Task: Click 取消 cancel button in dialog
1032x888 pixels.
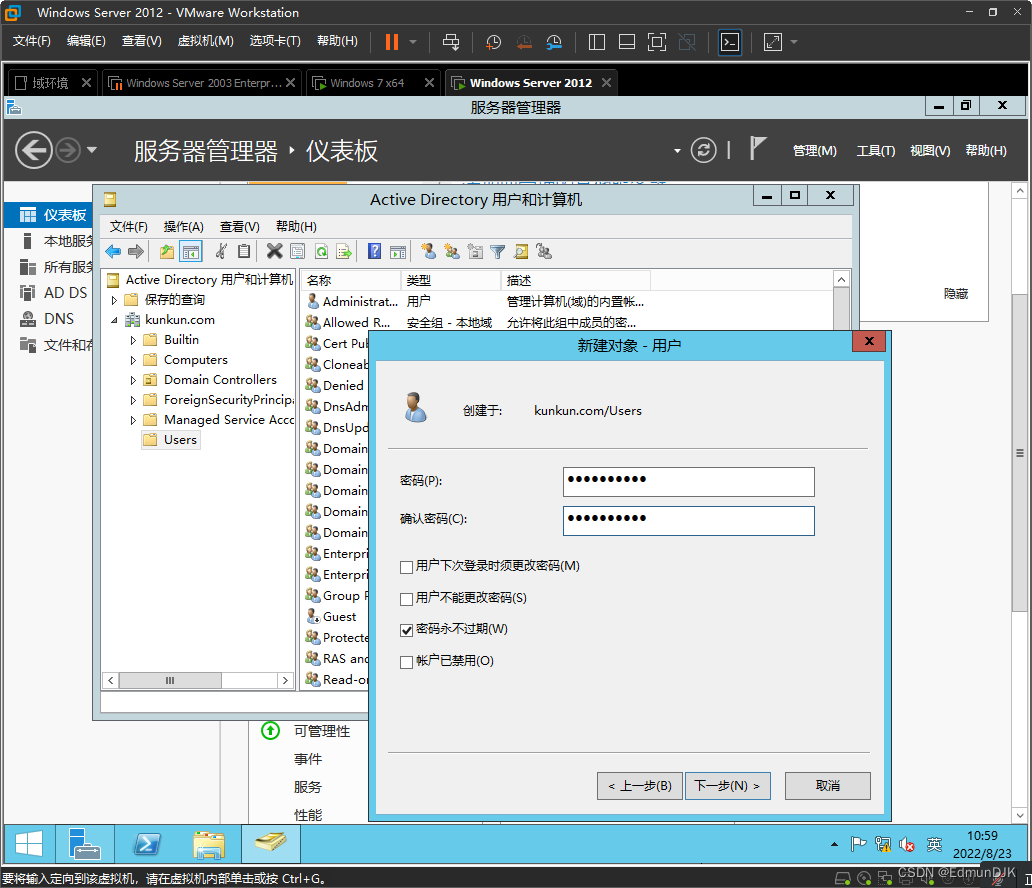Action: click(x=828, y=786)
